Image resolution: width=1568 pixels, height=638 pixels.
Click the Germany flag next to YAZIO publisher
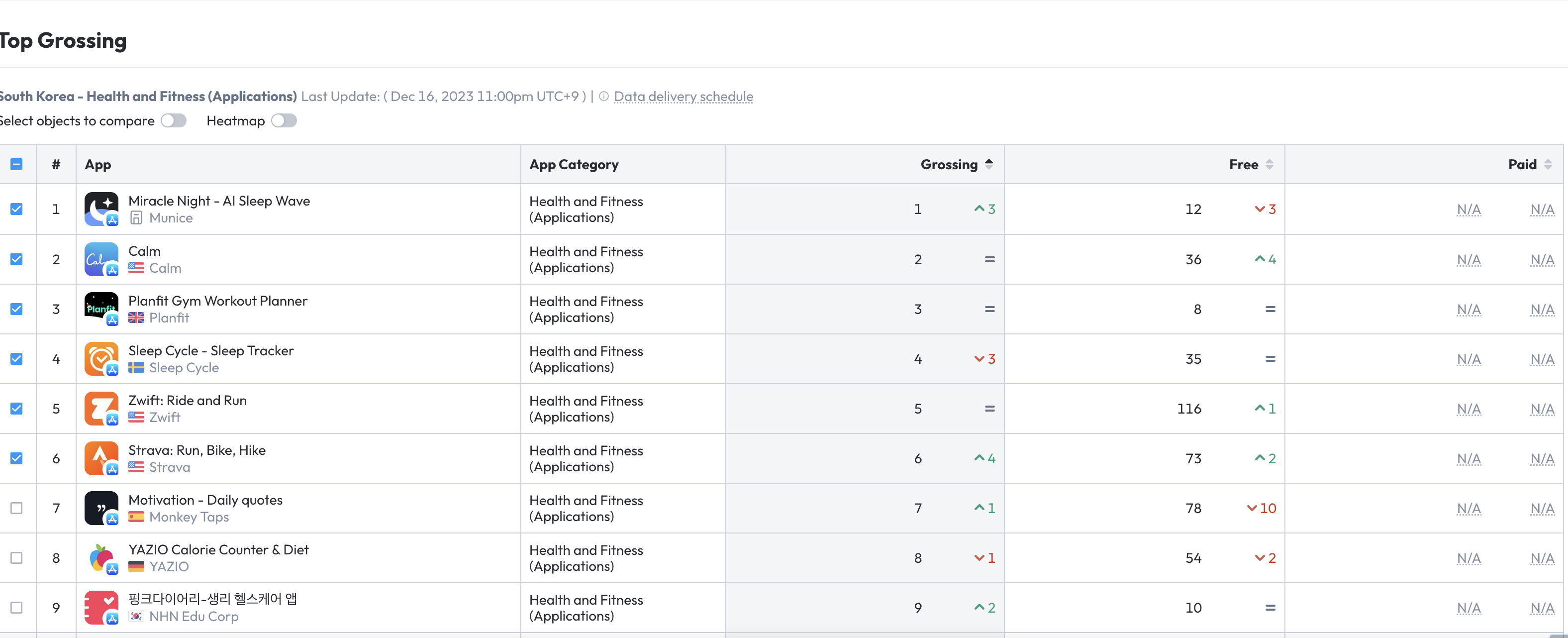(136, 567)
